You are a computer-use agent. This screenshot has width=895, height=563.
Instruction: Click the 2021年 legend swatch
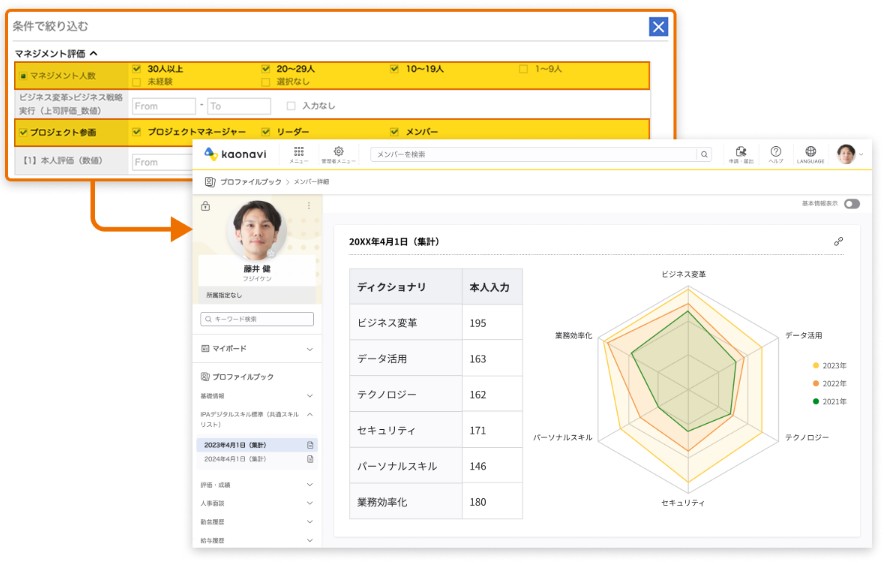coord(816,401)
